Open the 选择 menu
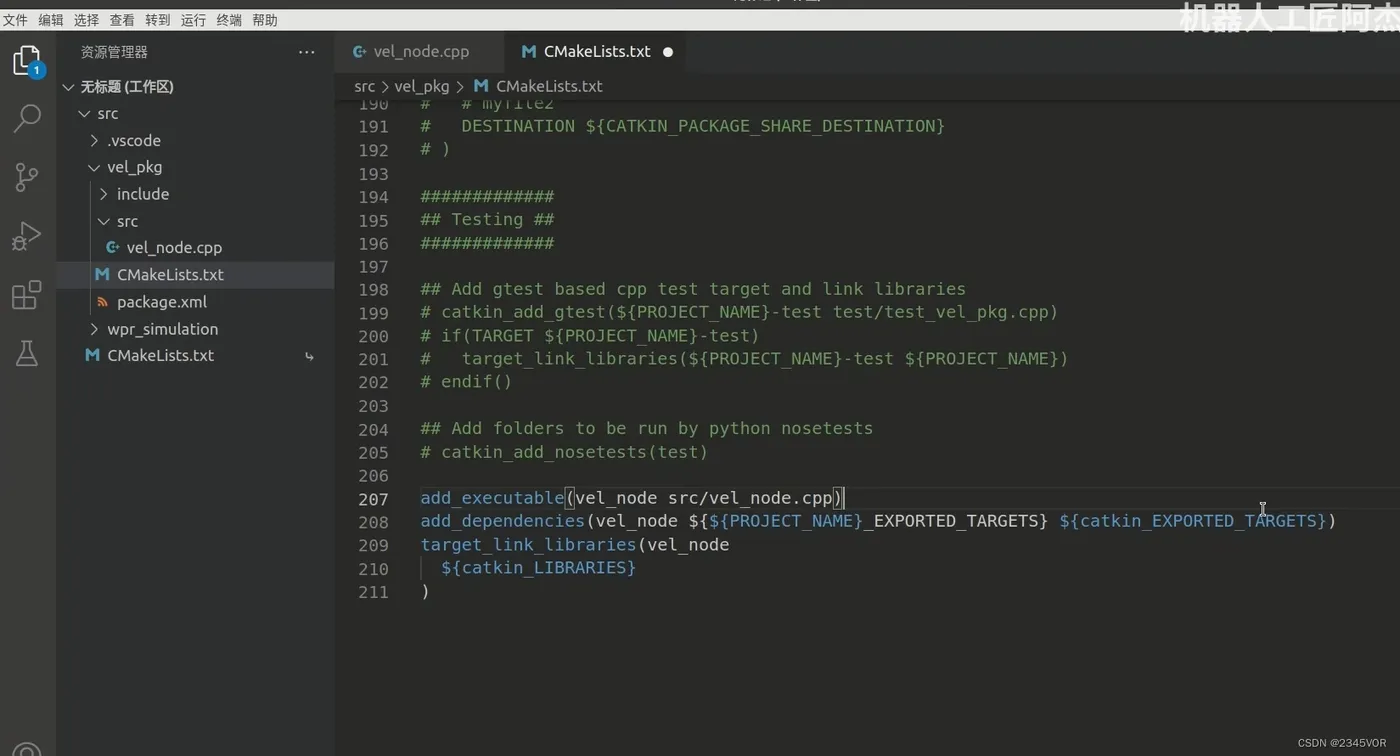 click(86, 20)
